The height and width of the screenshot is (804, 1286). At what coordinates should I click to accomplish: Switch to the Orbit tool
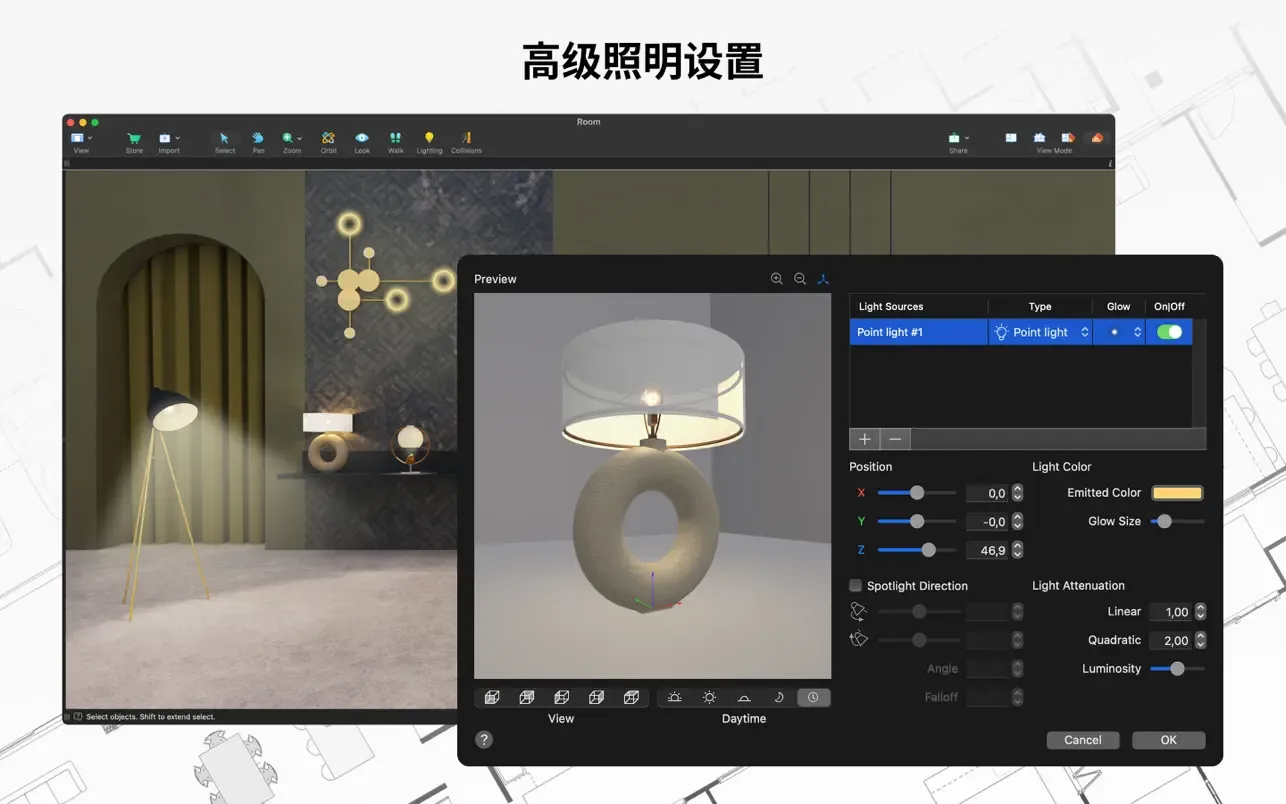tap(328, 138)
